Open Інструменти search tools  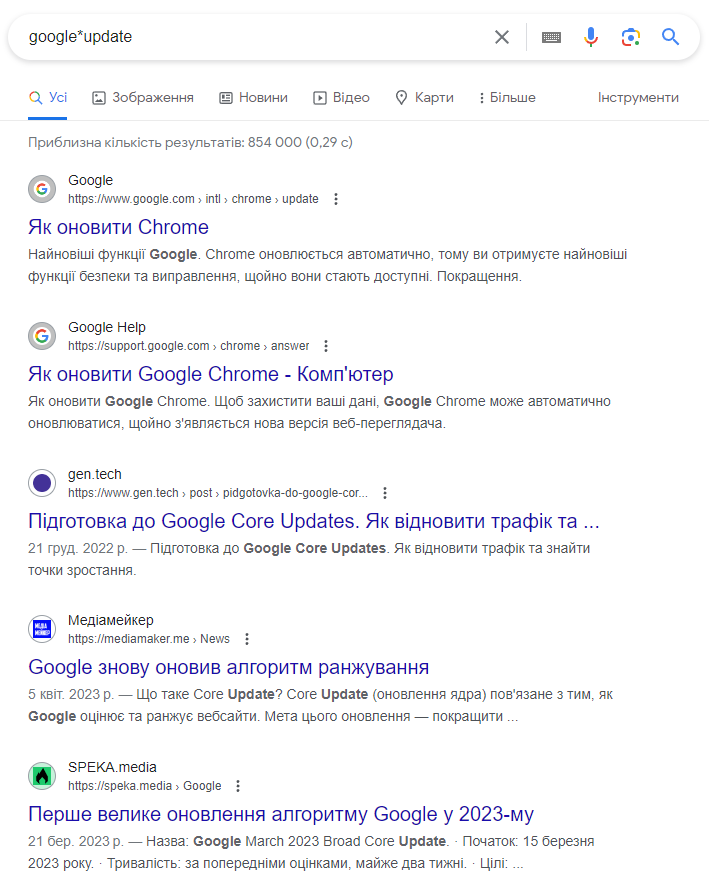tap(638, 98)
